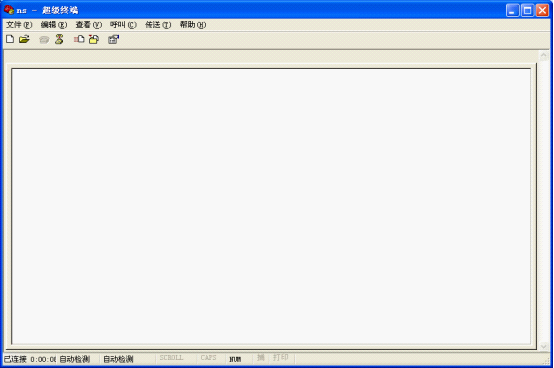
Task: Click the NUM indicator in the status bar
Action: 235,360
